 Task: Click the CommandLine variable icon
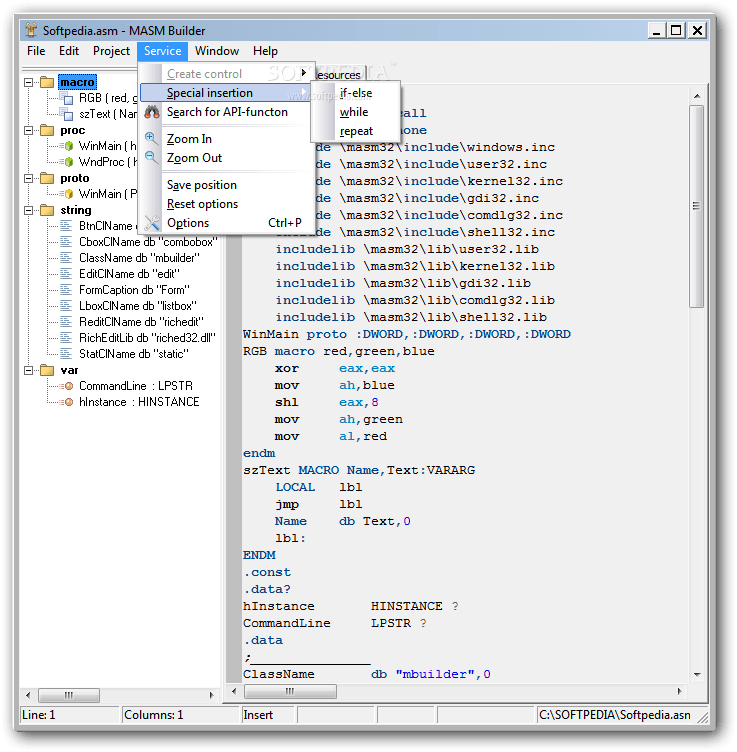pyautogui.click(x=67, y=386)
